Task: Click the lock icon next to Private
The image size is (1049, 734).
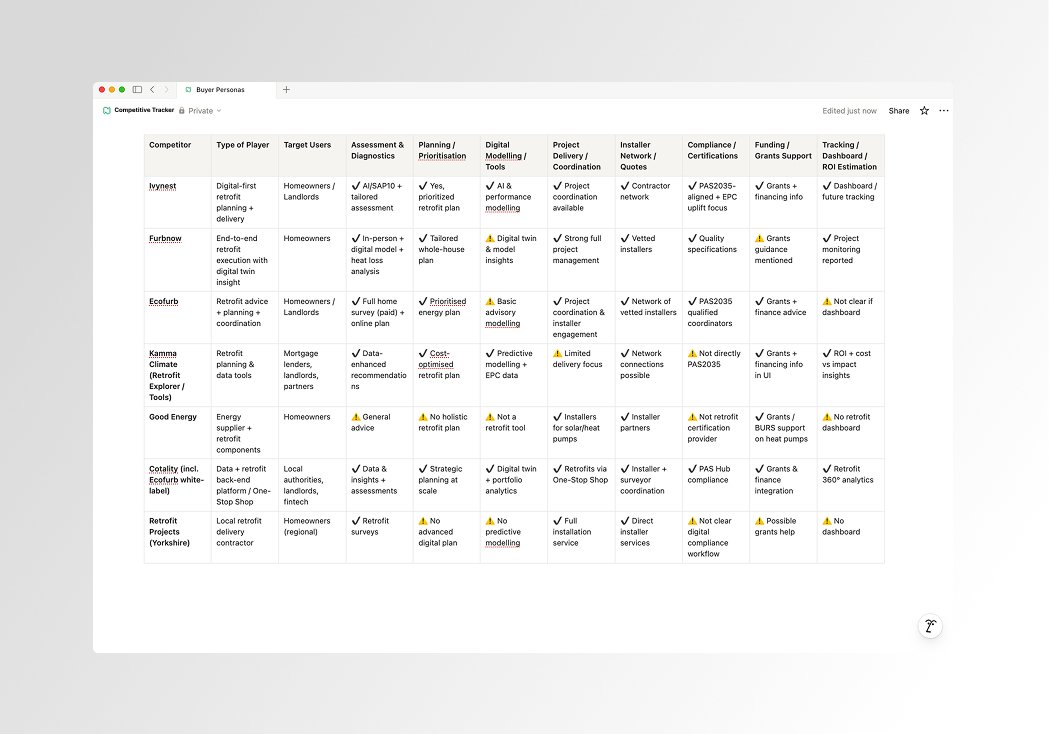Action: coord(182,110)
